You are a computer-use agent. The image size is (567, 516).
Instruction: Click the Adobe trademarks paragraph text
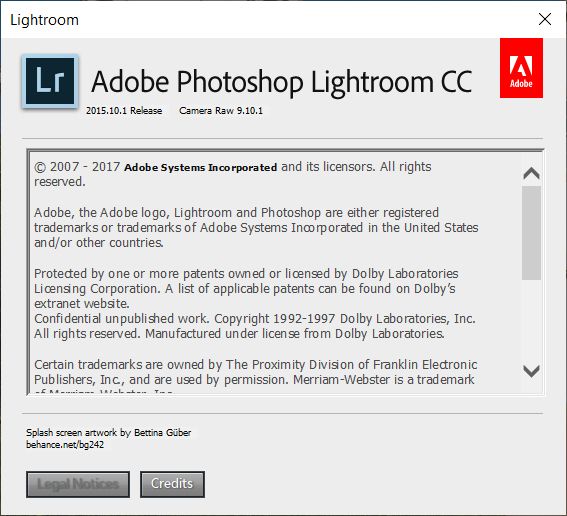click(x=256, y=227)
